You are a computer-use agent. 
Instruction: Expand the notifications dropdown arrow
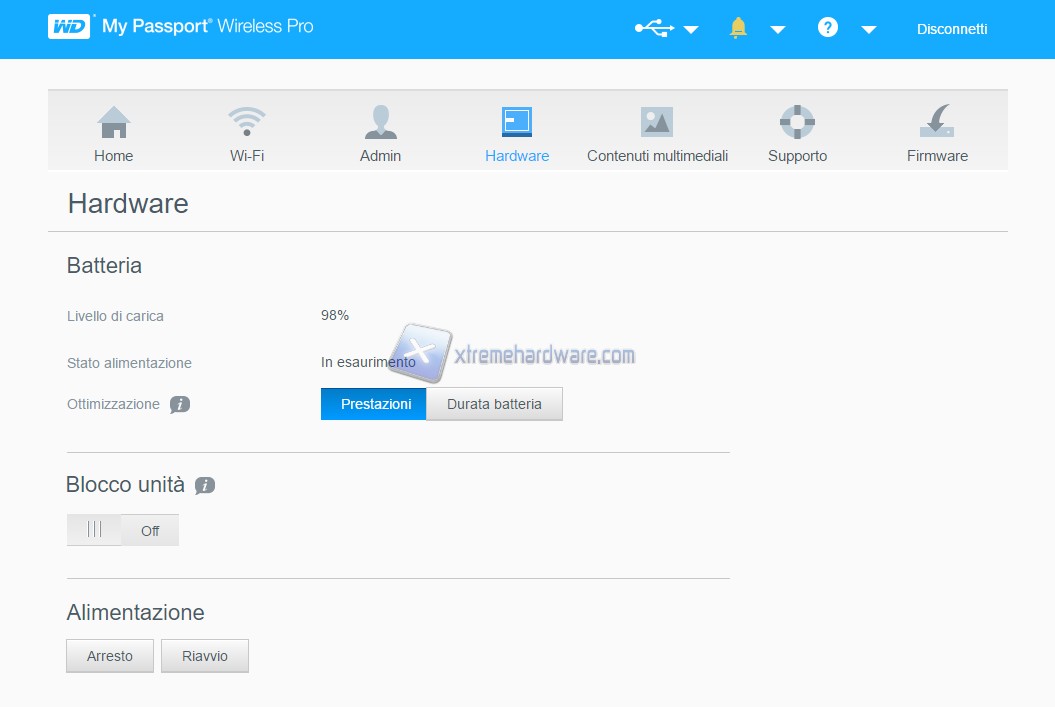click(778, 30)
